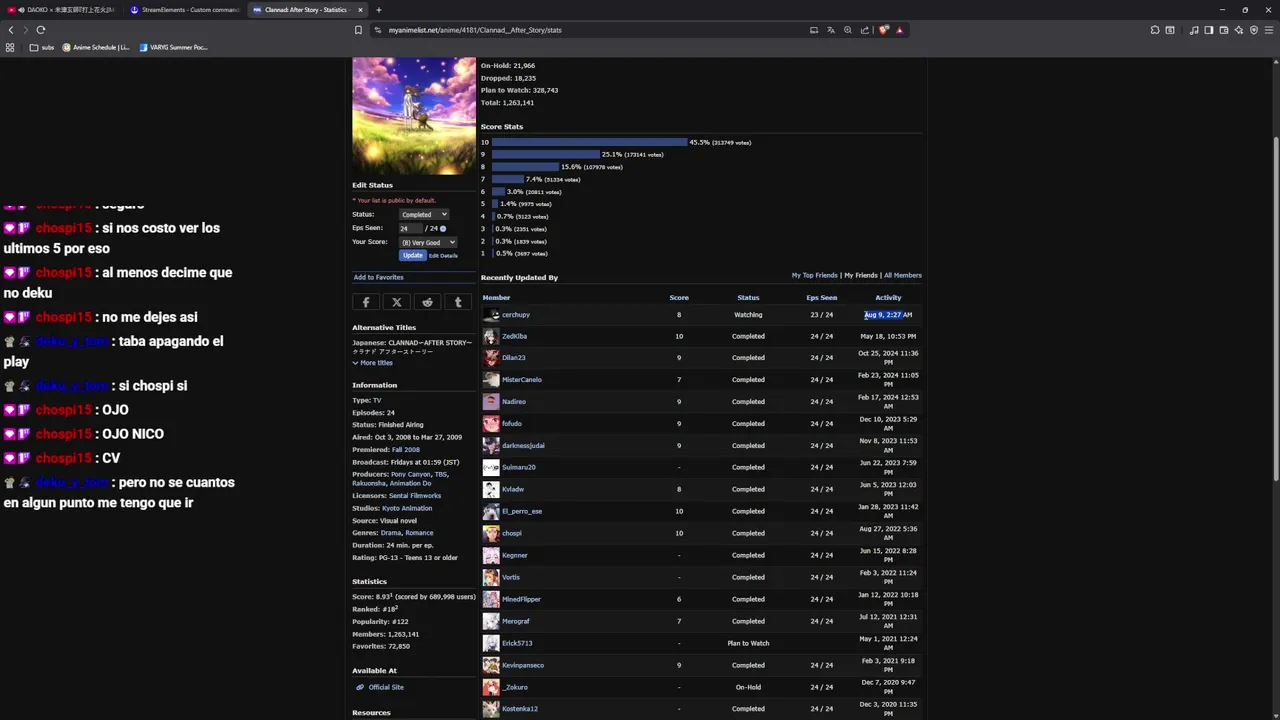
Task: Select My Friends filter
Action: [860, 275]
